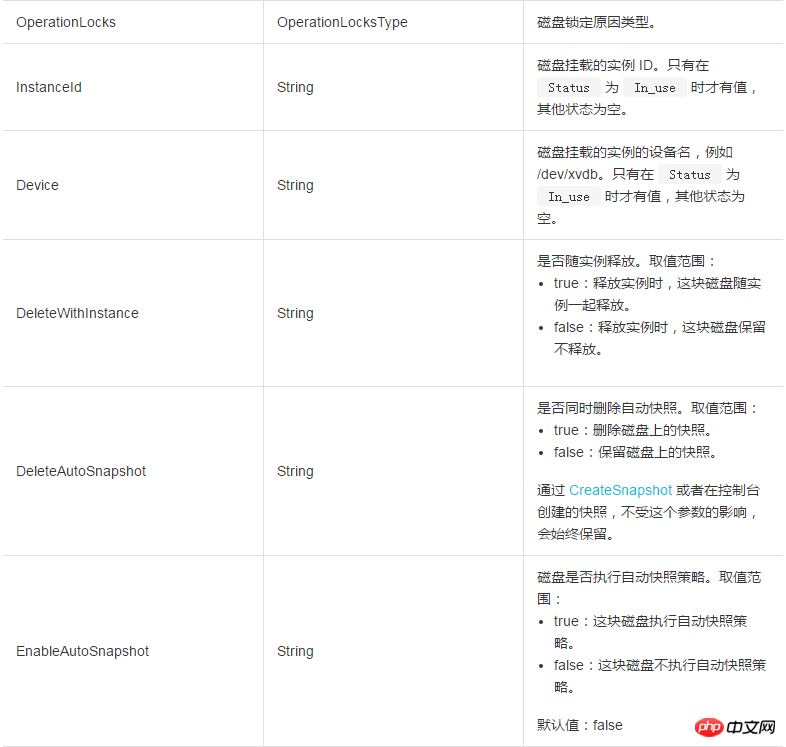Viewport: 786px width, 747px height.
Task: Click the In_use code tag in InstanceId row
Action: pyautogui.click(x=655, y=88)
